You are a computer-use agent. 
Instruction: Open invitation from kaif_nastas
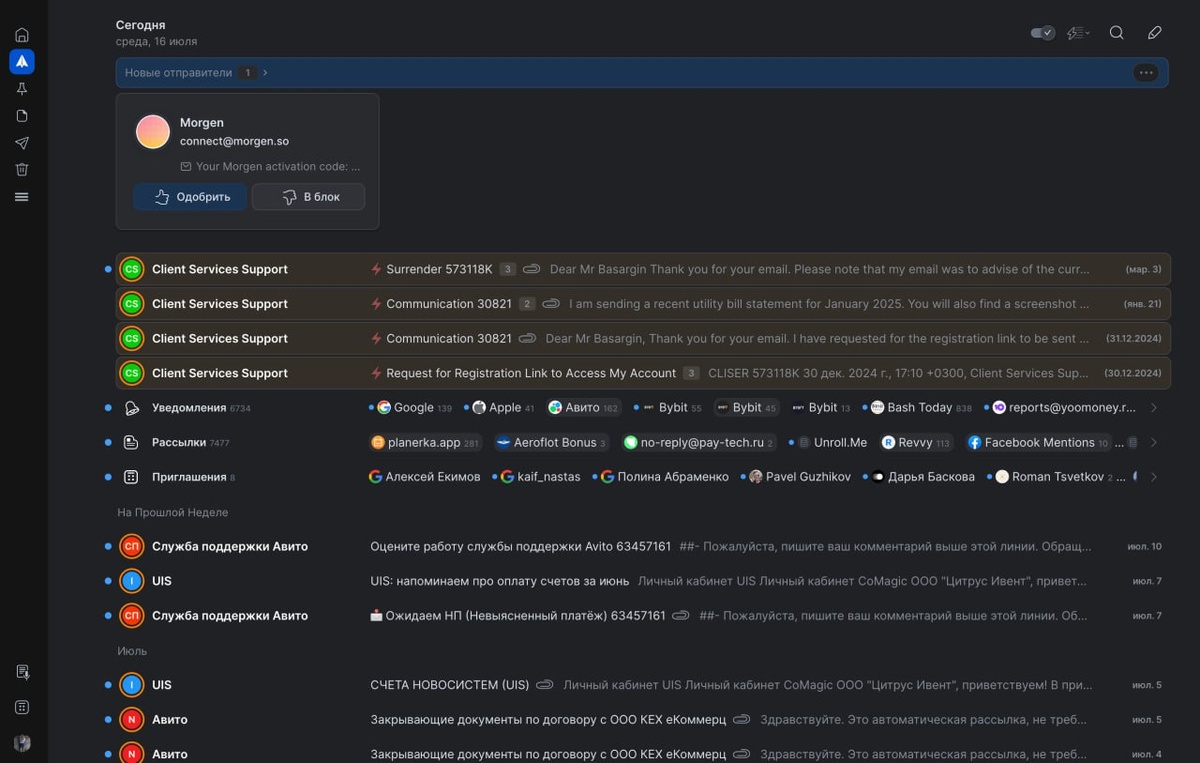click(x=540, y=477)
